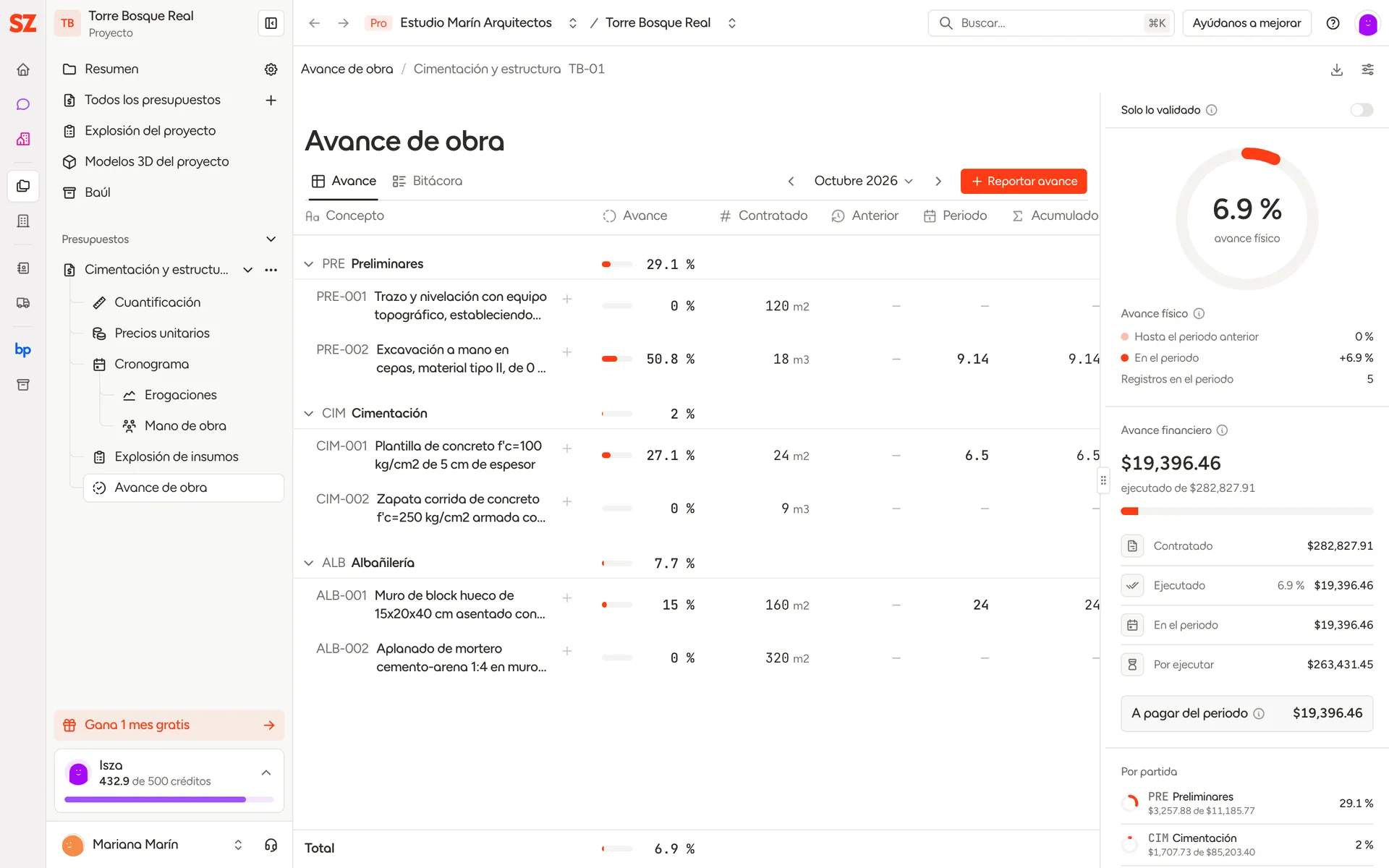Screen dimensions: 1389x868
Task: Expand the Isza credits card
Action: pos(266,773)
